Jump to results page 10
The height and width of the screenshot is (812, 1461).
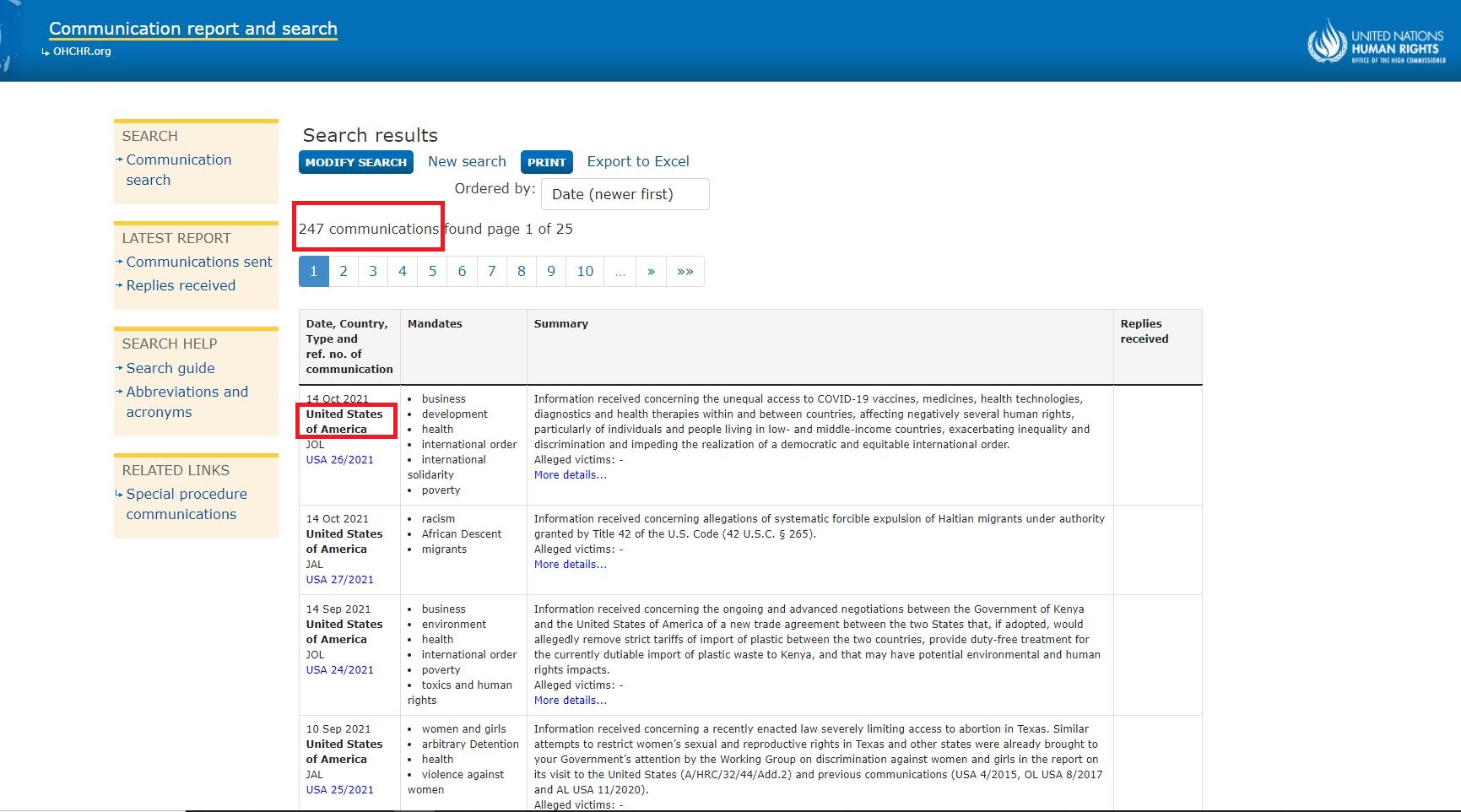pyautogui.click(x=585, y=272)
